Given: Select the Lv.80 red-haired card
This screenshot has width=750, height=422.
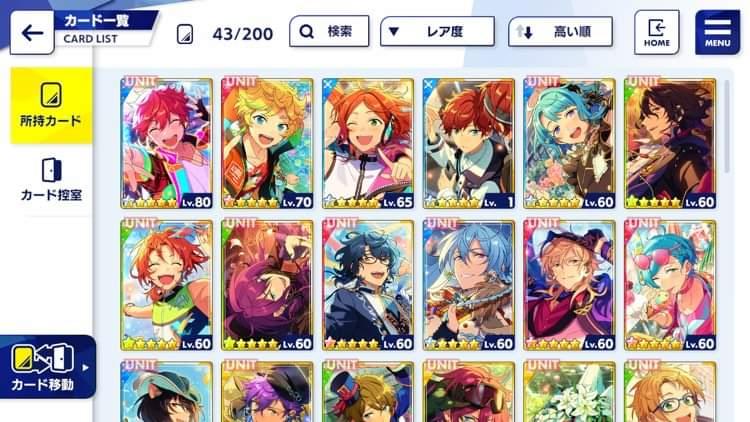Looking at the screenshot, I should pyautogui.click(x=166, y=144).
